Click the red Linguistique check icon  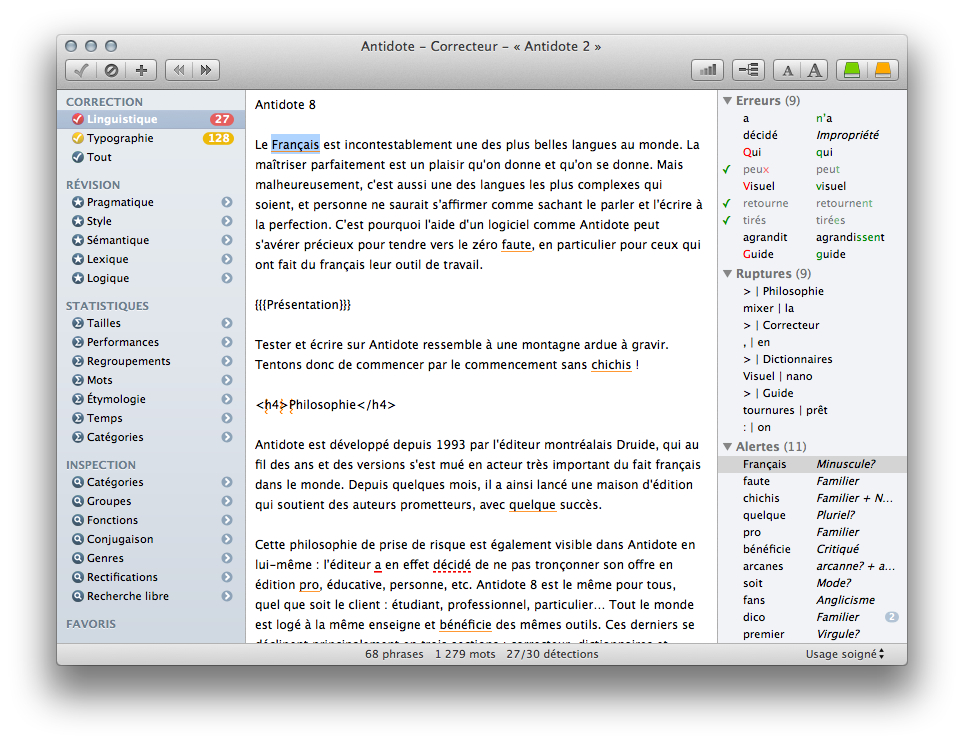point(77,119)
